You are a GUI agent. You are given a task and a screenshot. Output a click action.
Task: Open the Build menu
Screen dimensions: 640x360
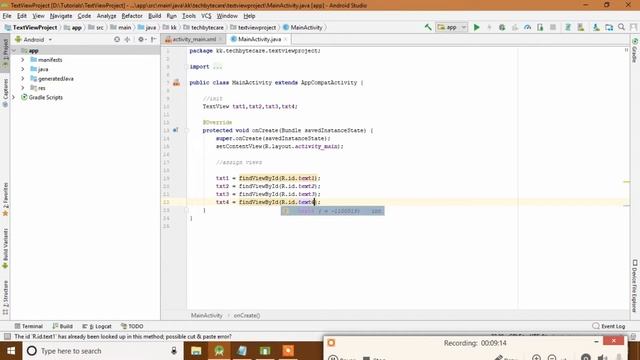pos(154,16)
